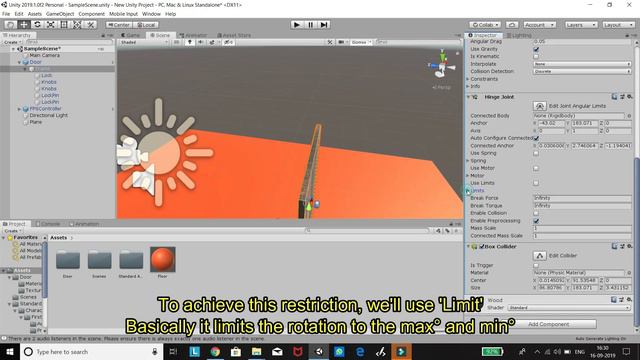This screenshot has width=640, height=360.
Task: Toggle Auto Configure Connected checkbox
Action: click(536, 138)
